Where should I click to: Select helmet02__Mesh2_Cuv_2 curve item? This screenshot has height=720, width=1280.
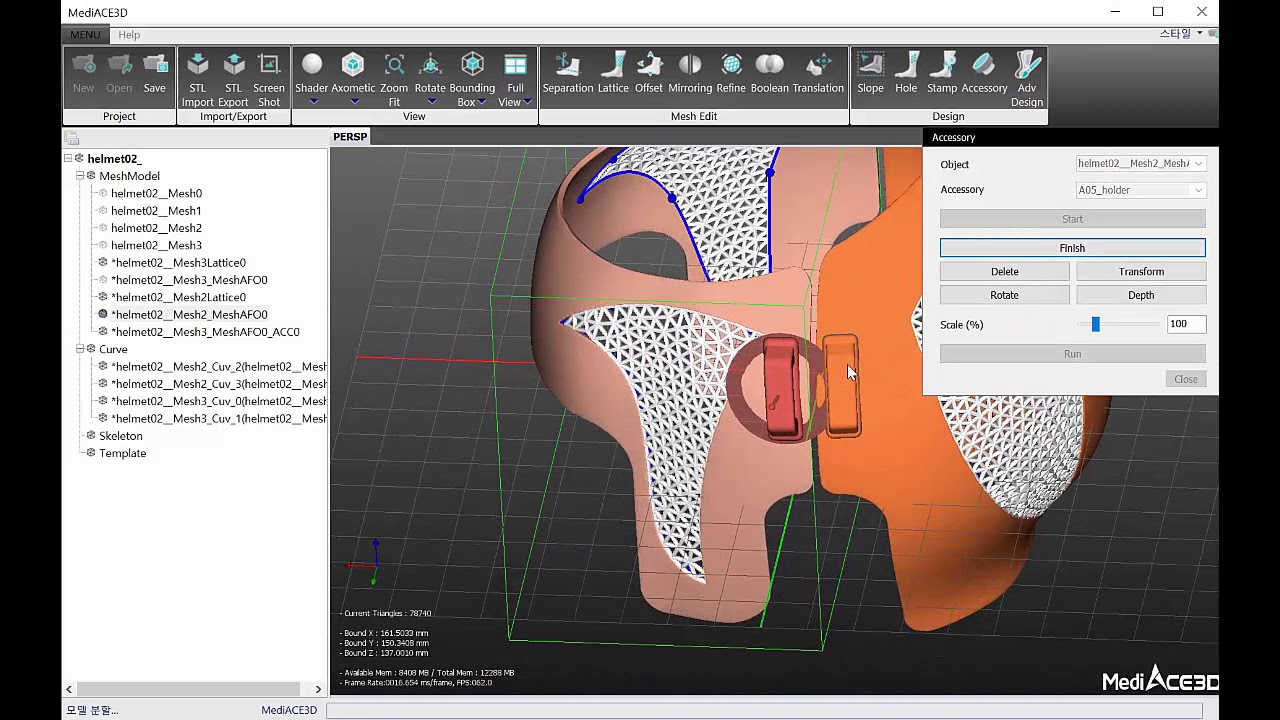click(219, 367)
